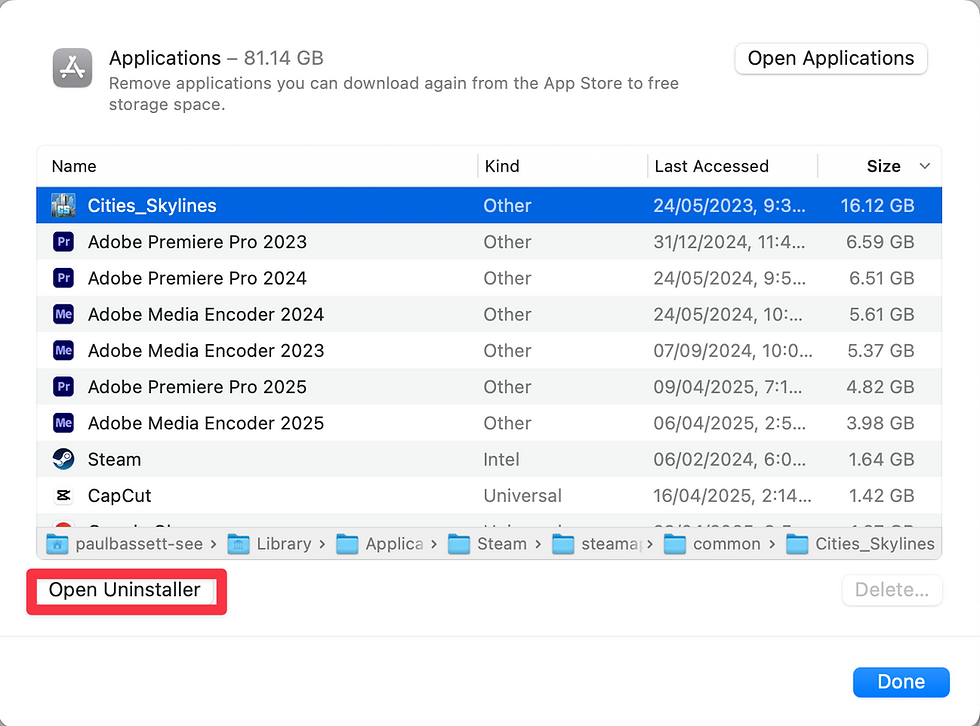This screenshot has width=980, height=726.
Task: Click the Delete... button
Action: [892, 590]
